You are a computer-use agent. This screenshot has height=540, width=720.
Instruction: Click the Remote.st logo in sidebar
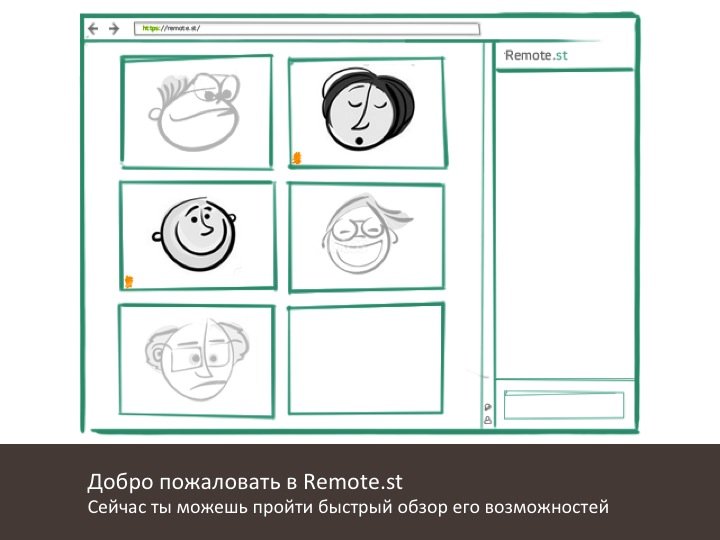point(537,56)
